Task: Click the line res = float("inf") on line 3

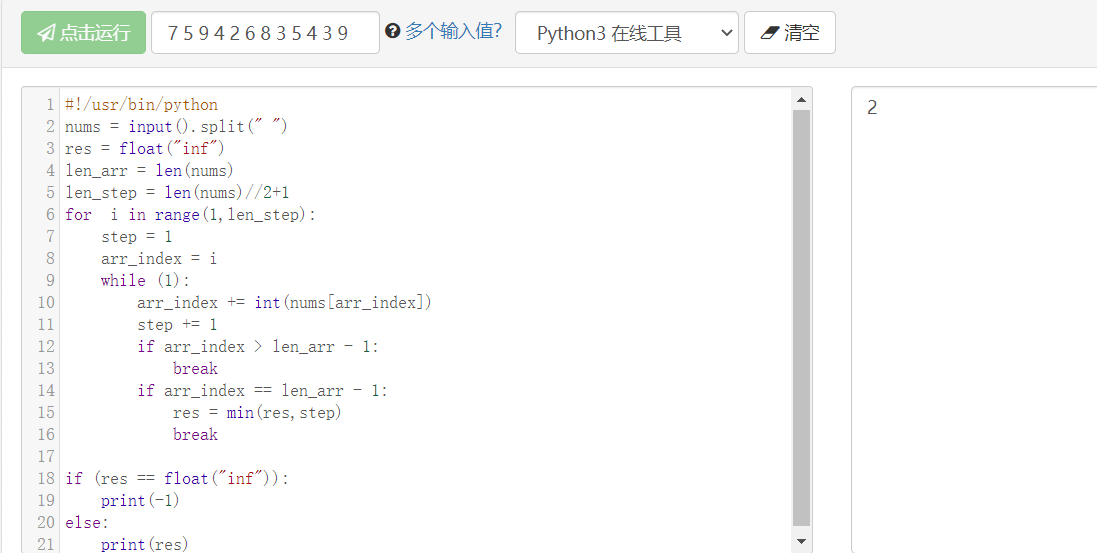Action: click(x=145, y=148)
